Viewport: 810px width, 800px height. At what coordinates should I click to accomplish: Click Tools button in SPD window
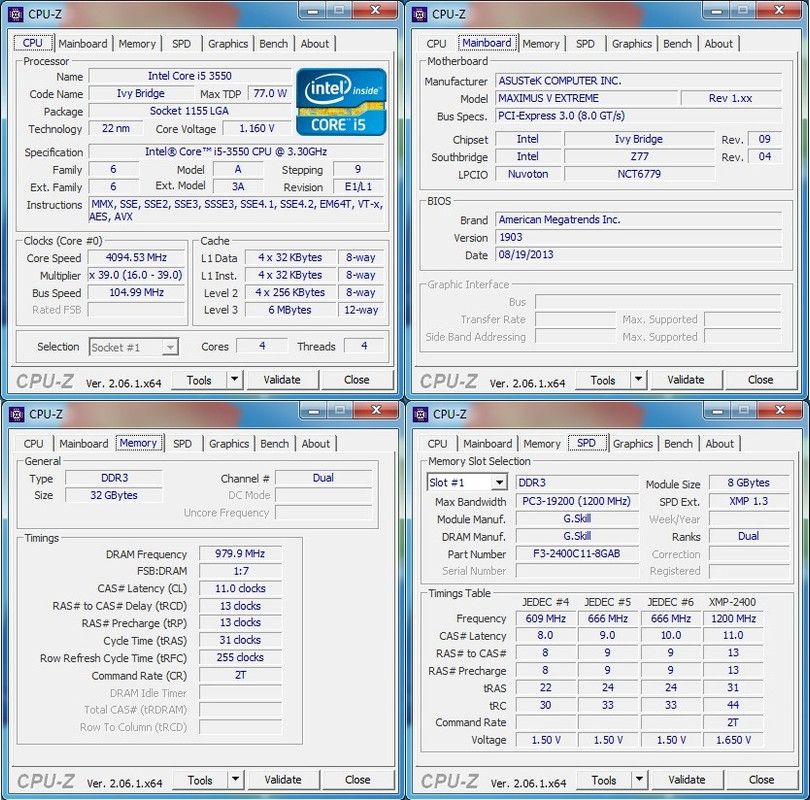[x=604, y=780]
